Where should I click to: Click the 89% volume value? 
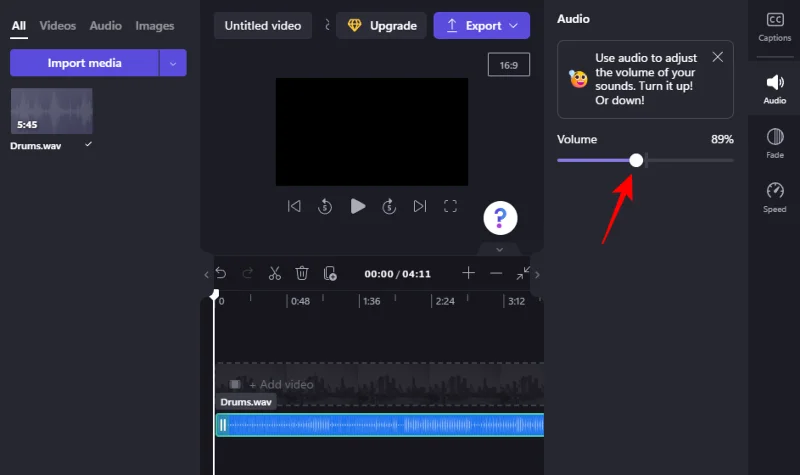(x=722, y=139)
